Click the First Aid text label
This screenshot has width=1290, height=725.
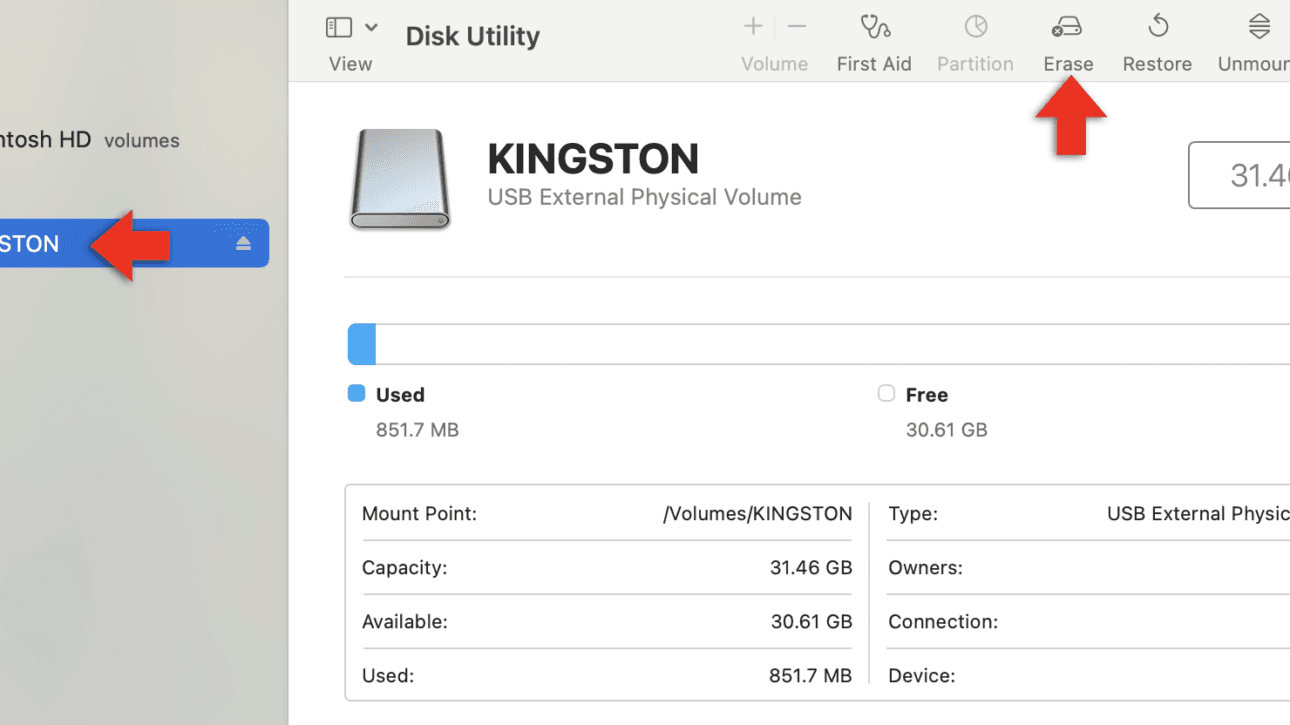pyautogui.click(x=874, y=64)
